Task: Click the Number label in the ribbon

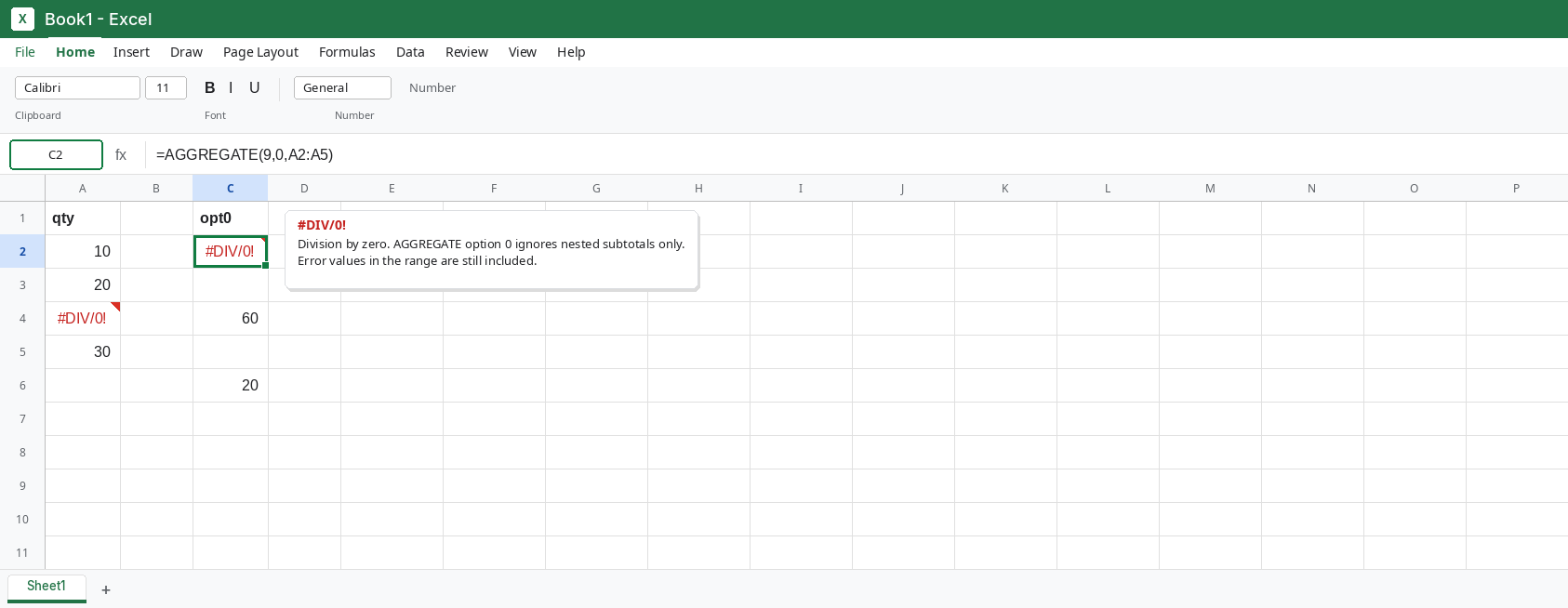Action: [432, 87]
